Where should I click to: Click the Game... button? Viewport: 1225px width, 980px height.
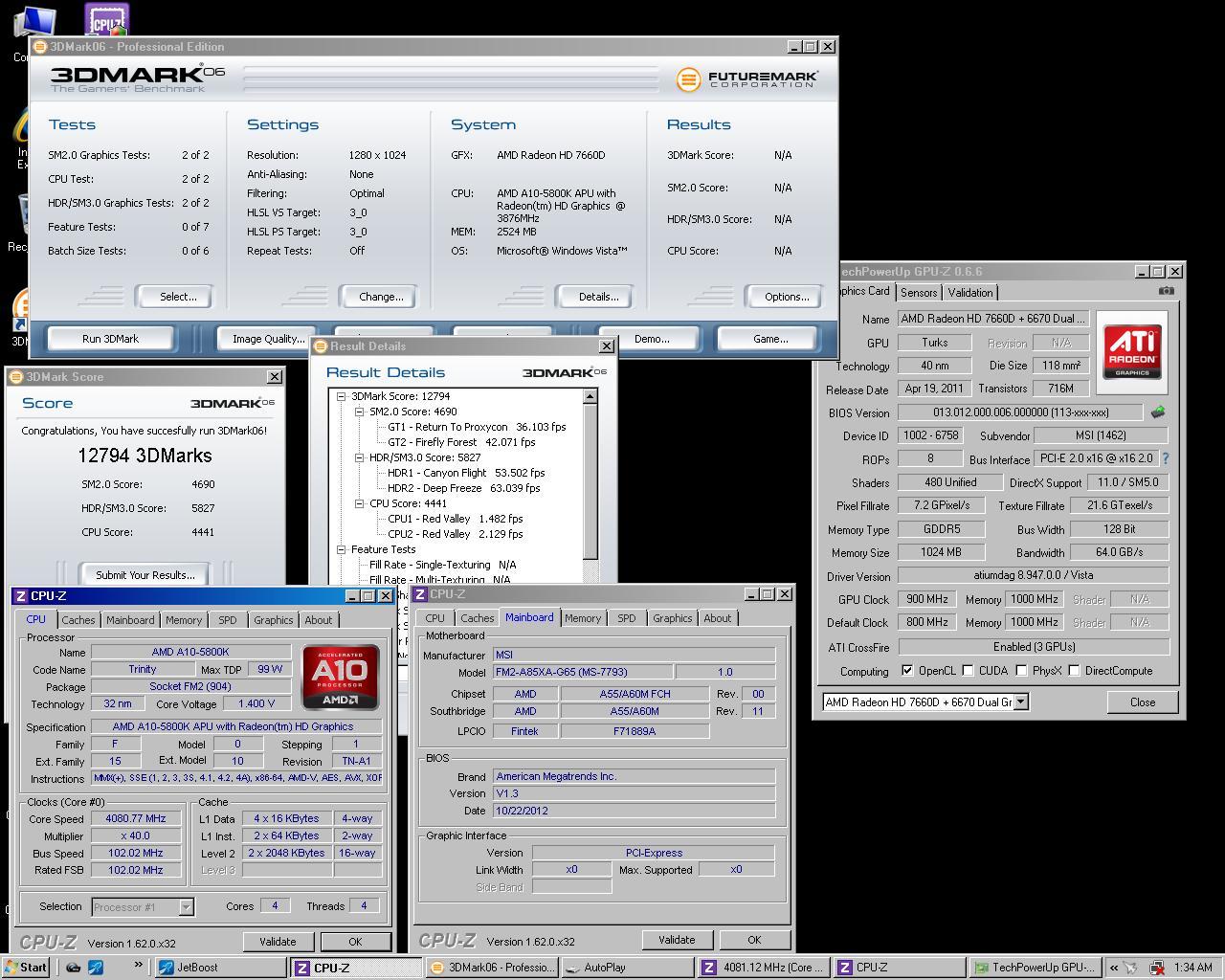tap(770, 339)
